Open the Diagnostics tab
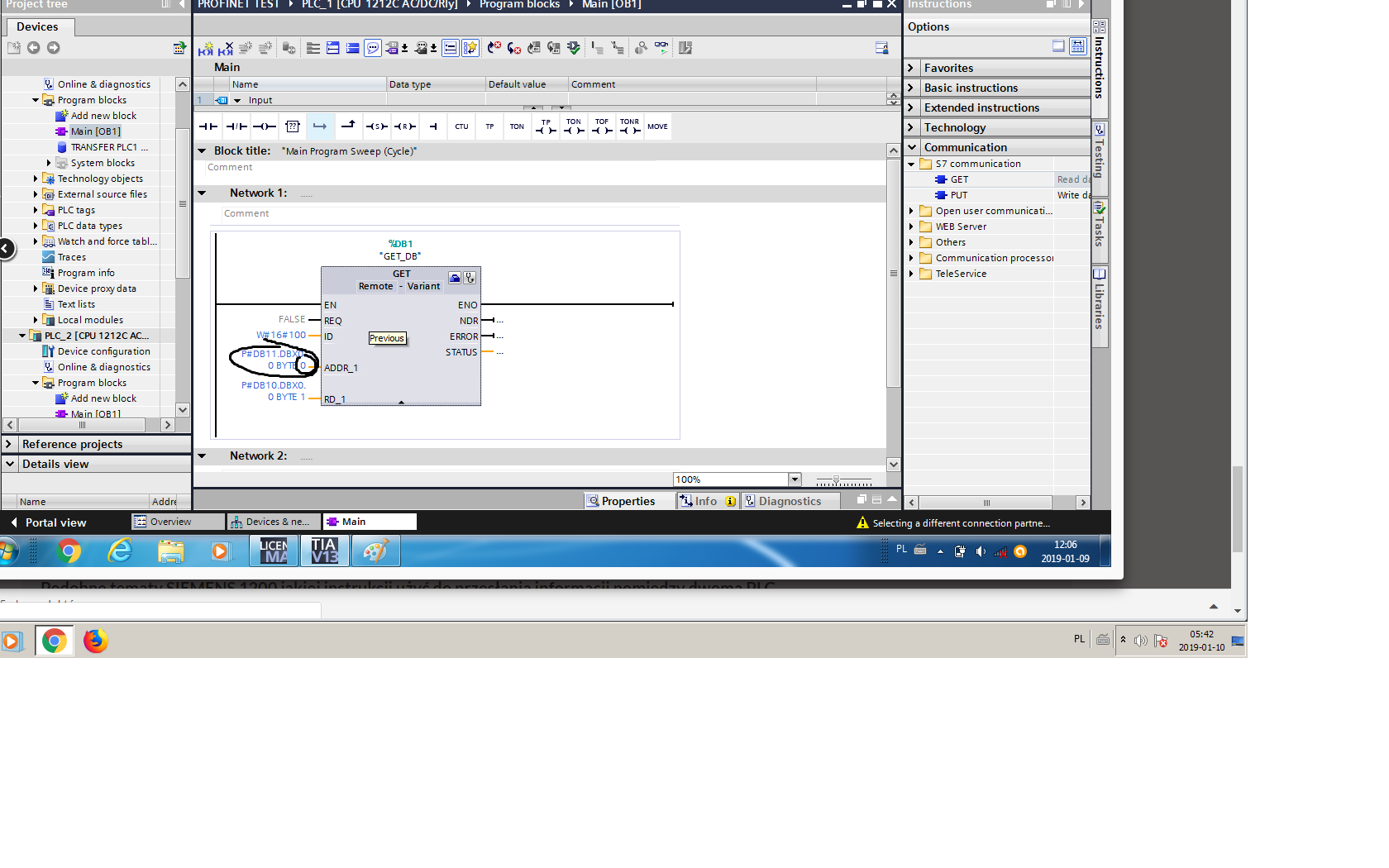1389x868 pixels. pyautogui.click(x=782, y=501)
